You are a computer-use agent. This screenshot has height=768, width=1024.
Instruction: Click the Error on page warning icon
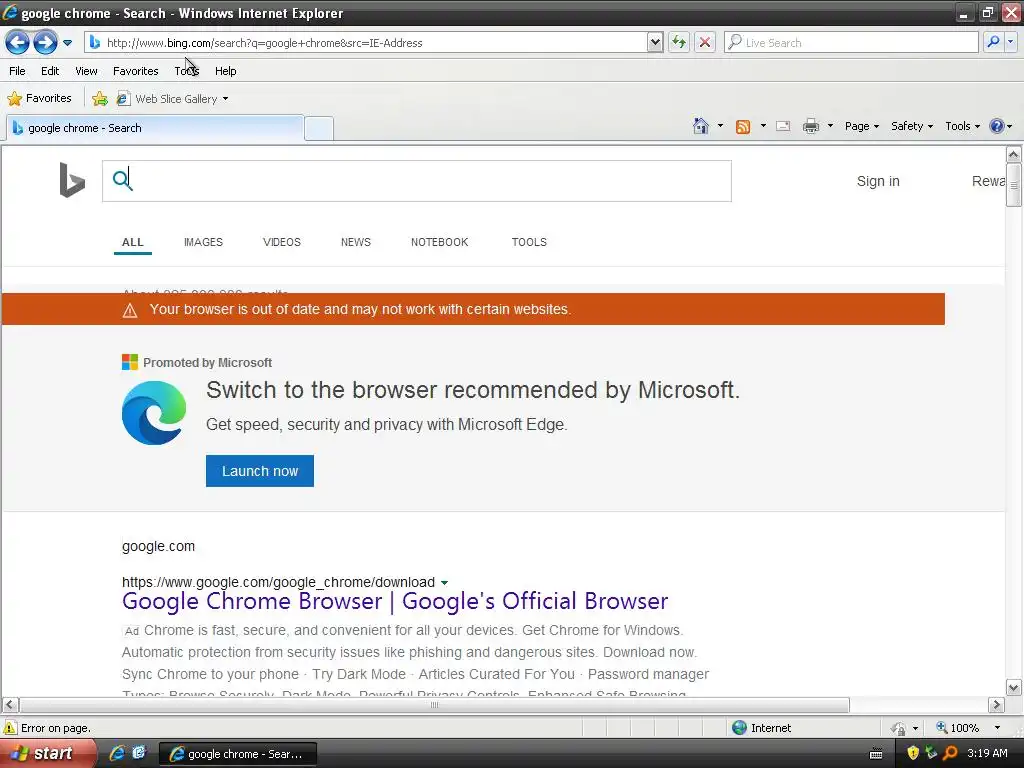[10, 728]
